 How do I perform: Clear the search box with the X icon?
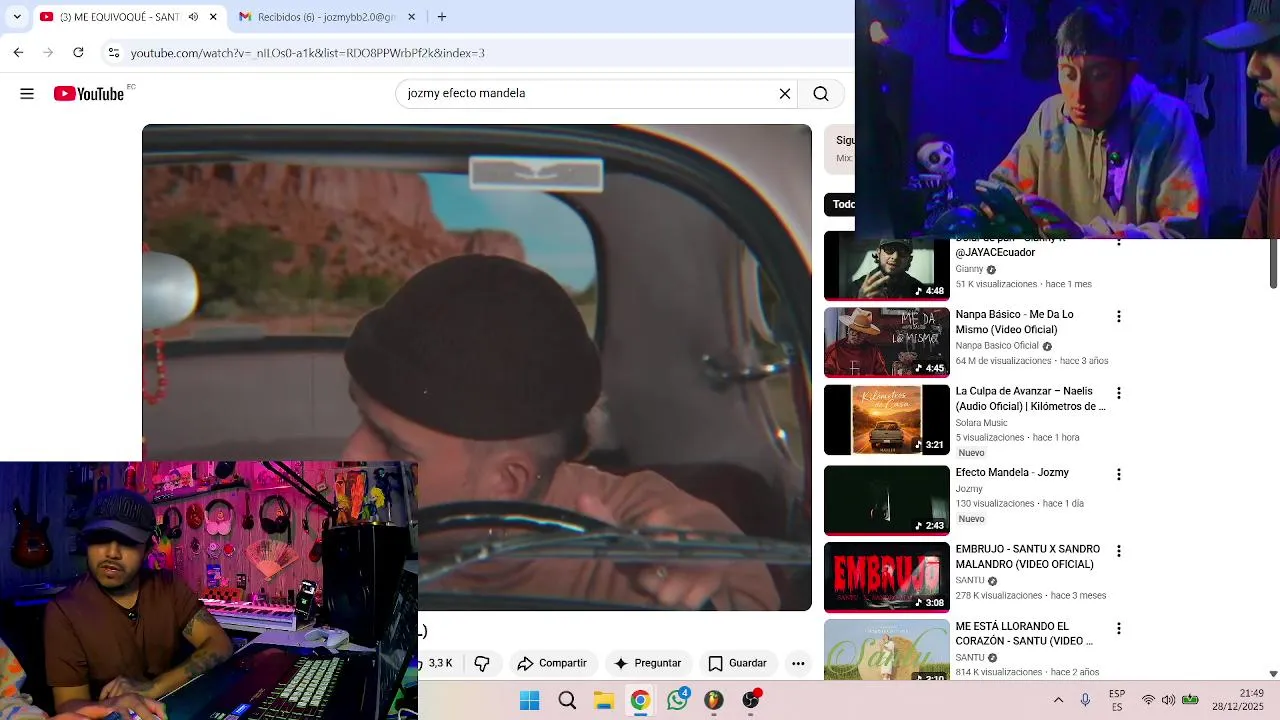tap(785, 94)
